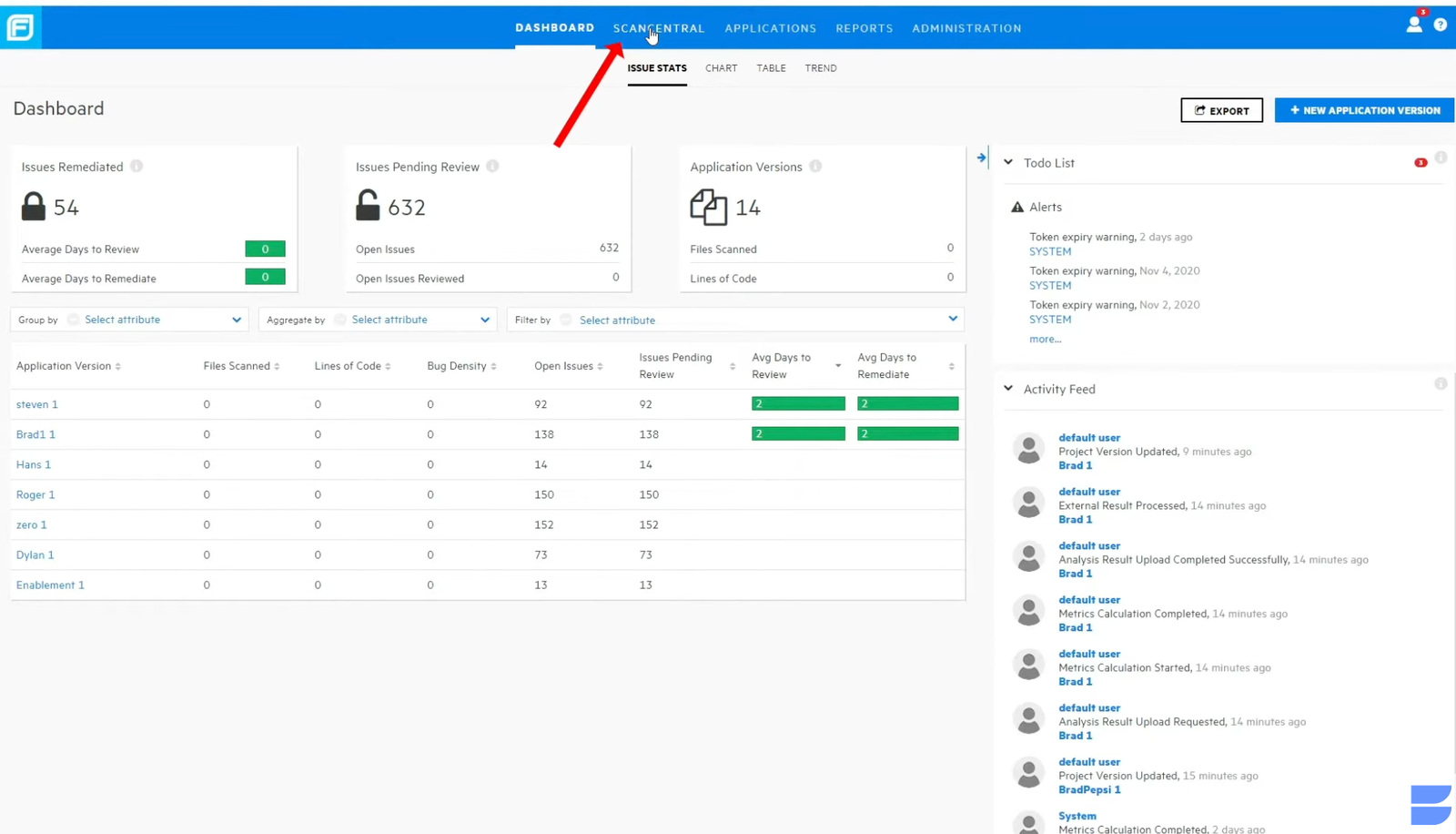This screenshot has width=1456, height=834.
Task: Click the Fortify logo in the top-left corner
Action: coord(19,26)
